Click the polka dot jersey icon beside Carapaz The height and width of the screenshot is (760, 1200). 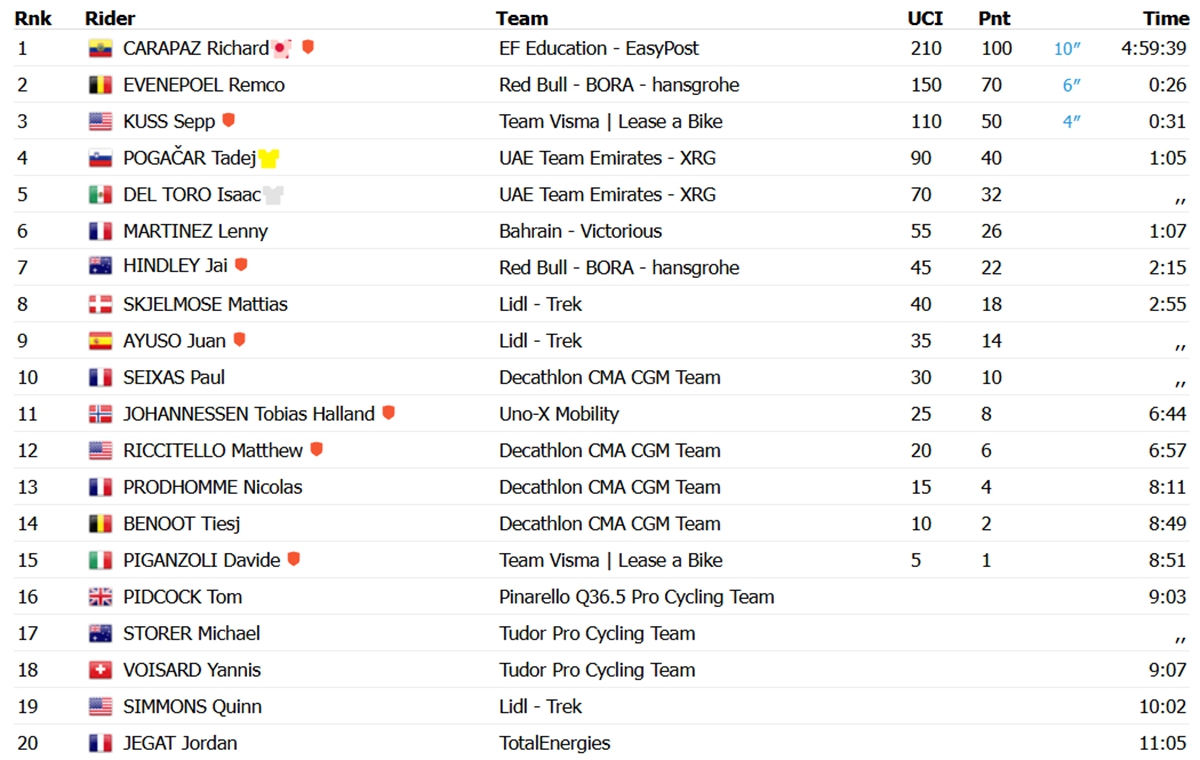281,48
